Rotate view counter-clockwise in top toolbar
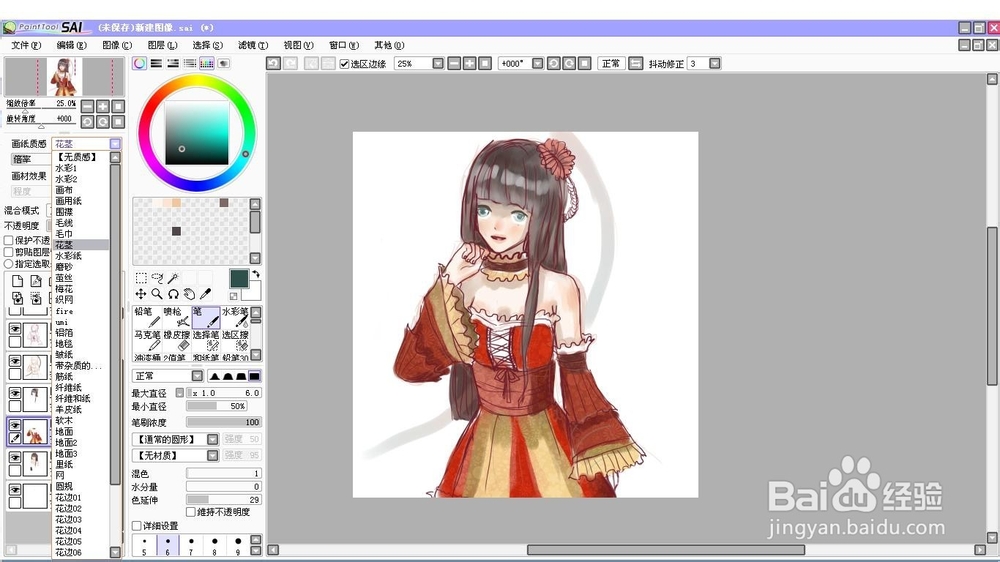Viewport: 1000px width, 562px height. (554, 63)
